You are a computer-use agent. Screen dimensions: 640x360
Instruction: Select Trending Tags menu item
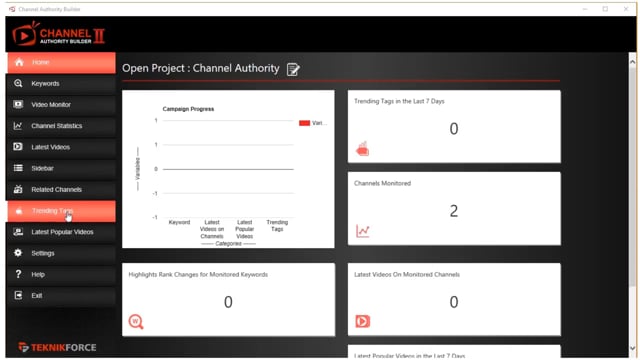tap(61, 211)
